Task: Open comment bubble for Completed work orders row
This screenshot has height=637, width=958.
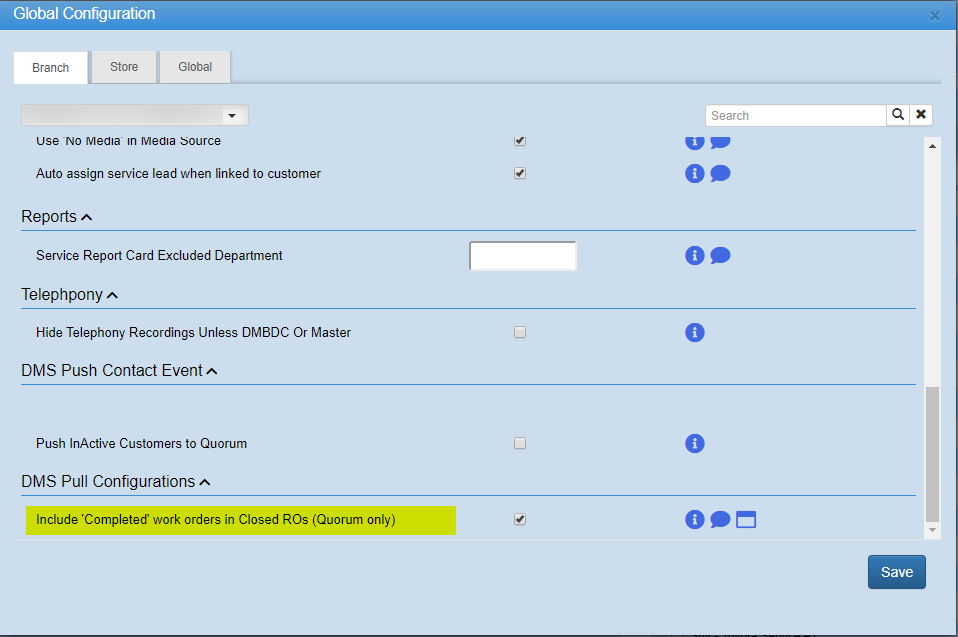Action: pyautogui.click(x=720, y=519)
